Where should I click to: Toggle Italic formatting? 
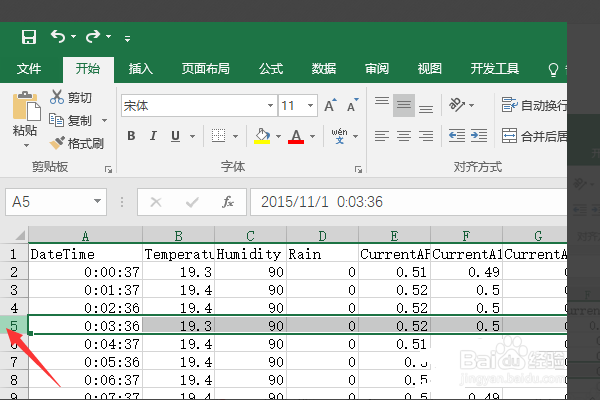pos(153,136)
